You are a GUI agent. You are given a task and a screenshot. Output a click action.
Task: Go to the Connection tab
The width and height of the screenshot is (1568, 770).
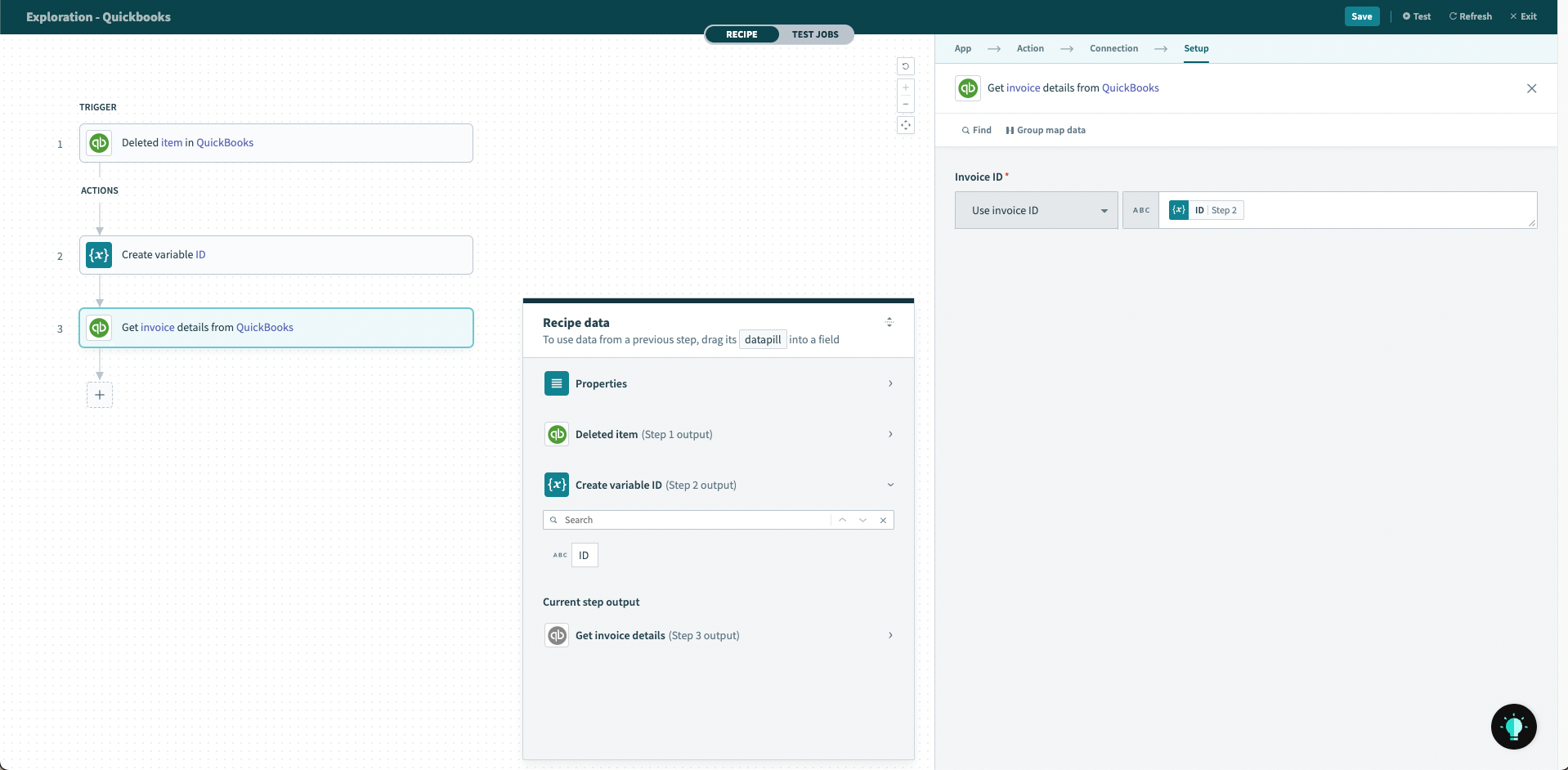(x=1113, y=48)
